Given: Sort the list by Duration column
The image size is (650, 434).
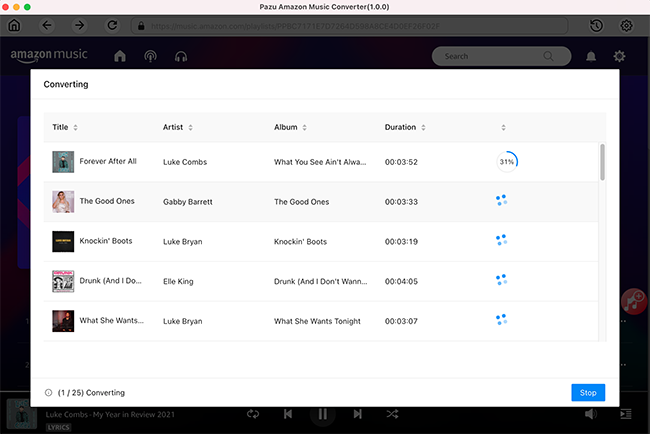Looking at the screenshot, I should 405,127.
